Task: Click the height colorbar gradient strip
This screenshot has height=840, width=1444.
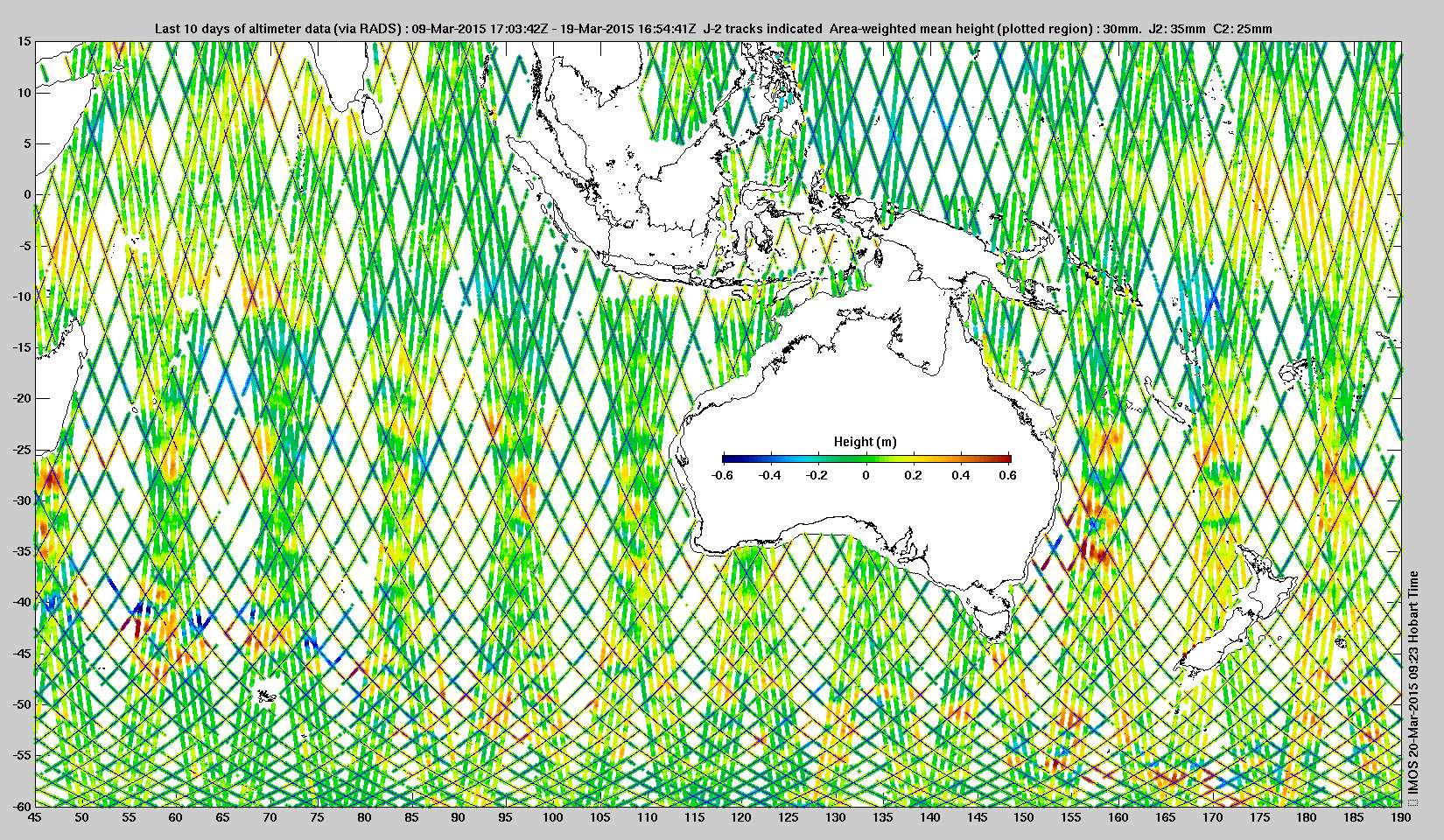Action: click(x=867, y=458)
